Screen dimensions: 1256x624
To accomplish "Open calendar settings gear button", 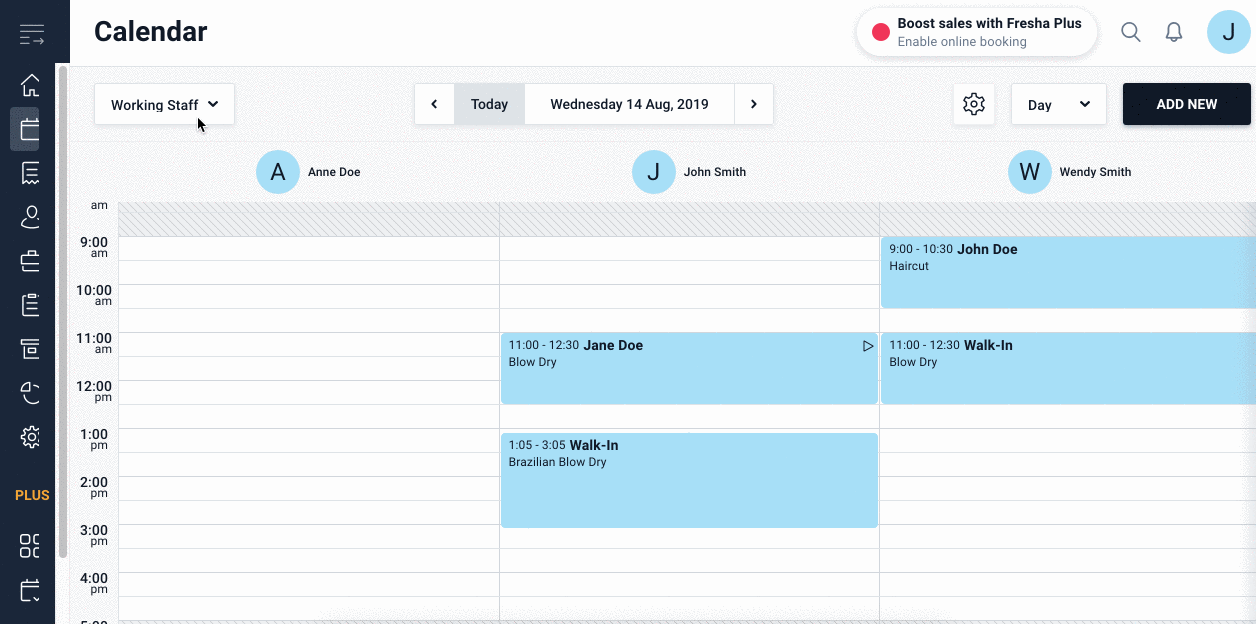I will 974,104.
